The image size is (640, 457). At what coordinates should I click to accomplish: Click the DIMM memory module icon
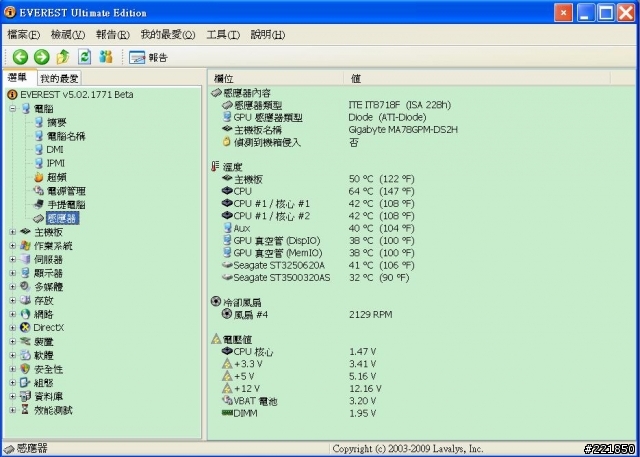pyautogui.click(x=227, y=413)
